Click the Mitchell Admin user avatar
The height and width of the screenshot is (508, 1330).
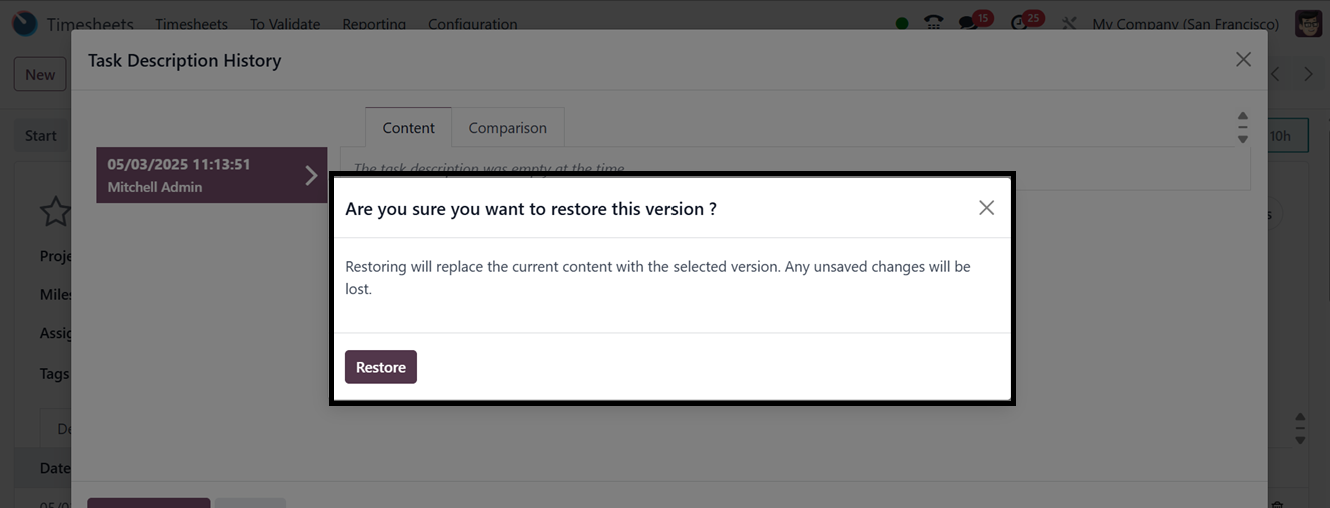click(1308, 24)
